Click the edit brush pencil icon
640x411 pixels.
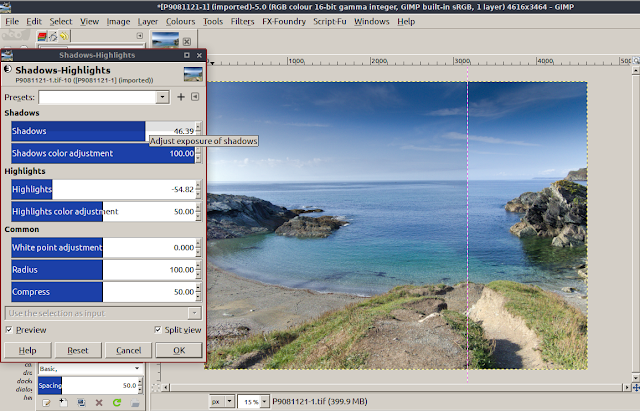click(46, 403)
